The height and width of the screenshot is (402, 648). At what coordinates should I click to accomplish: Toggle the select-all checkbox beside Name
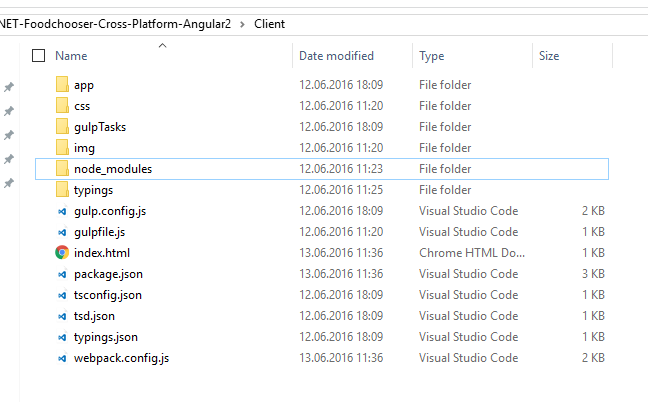click(x=38, y=55)
